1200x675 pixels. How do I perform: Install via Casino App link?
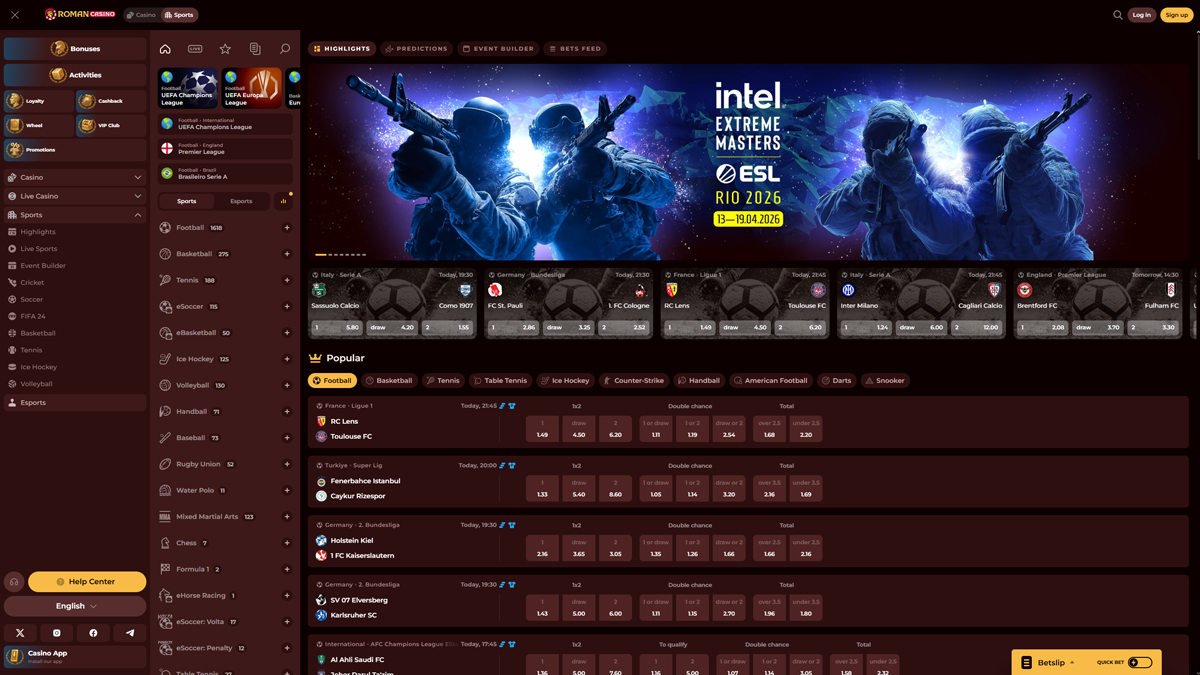(75, 657)
